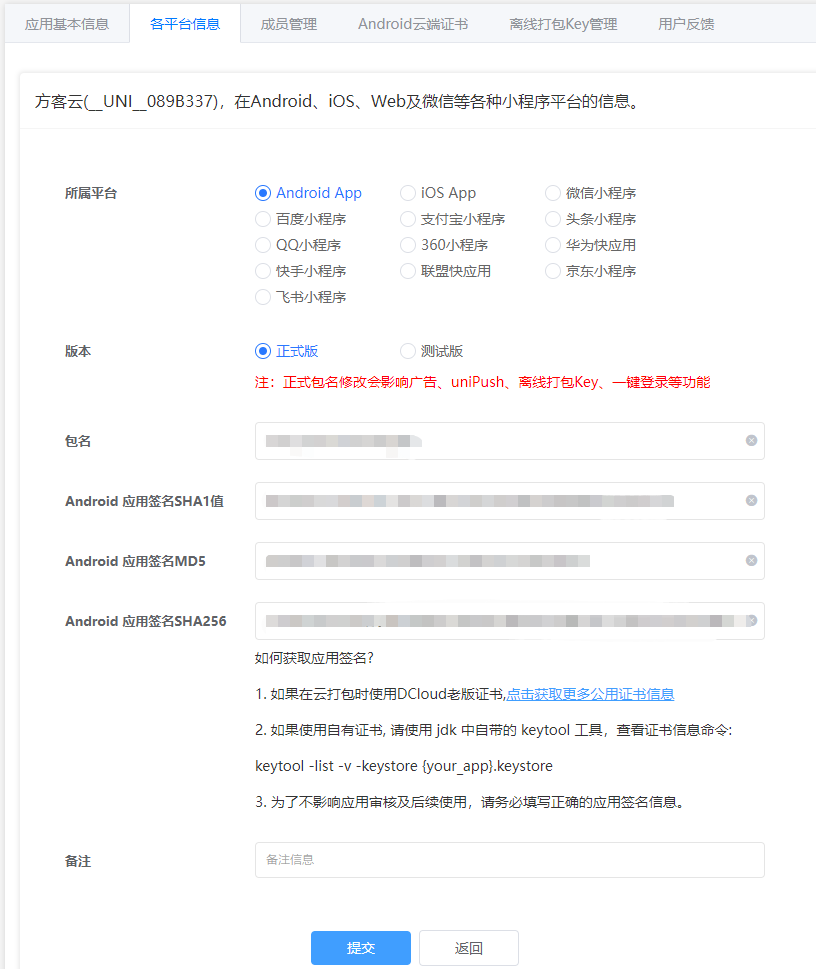Open the 用户反馈 tab

point(686,24)
